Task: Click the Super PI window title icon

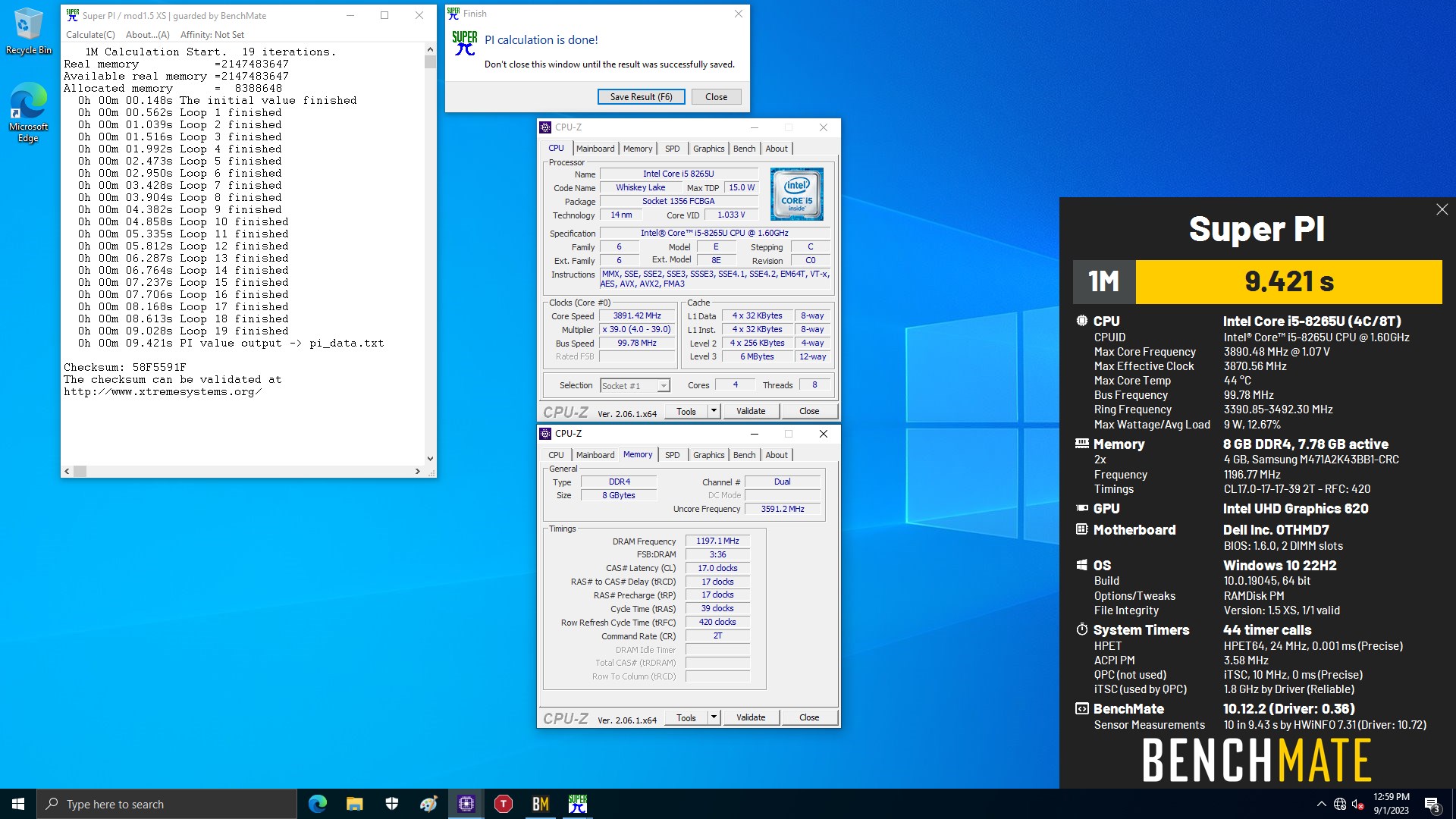Action: (73, 15)
